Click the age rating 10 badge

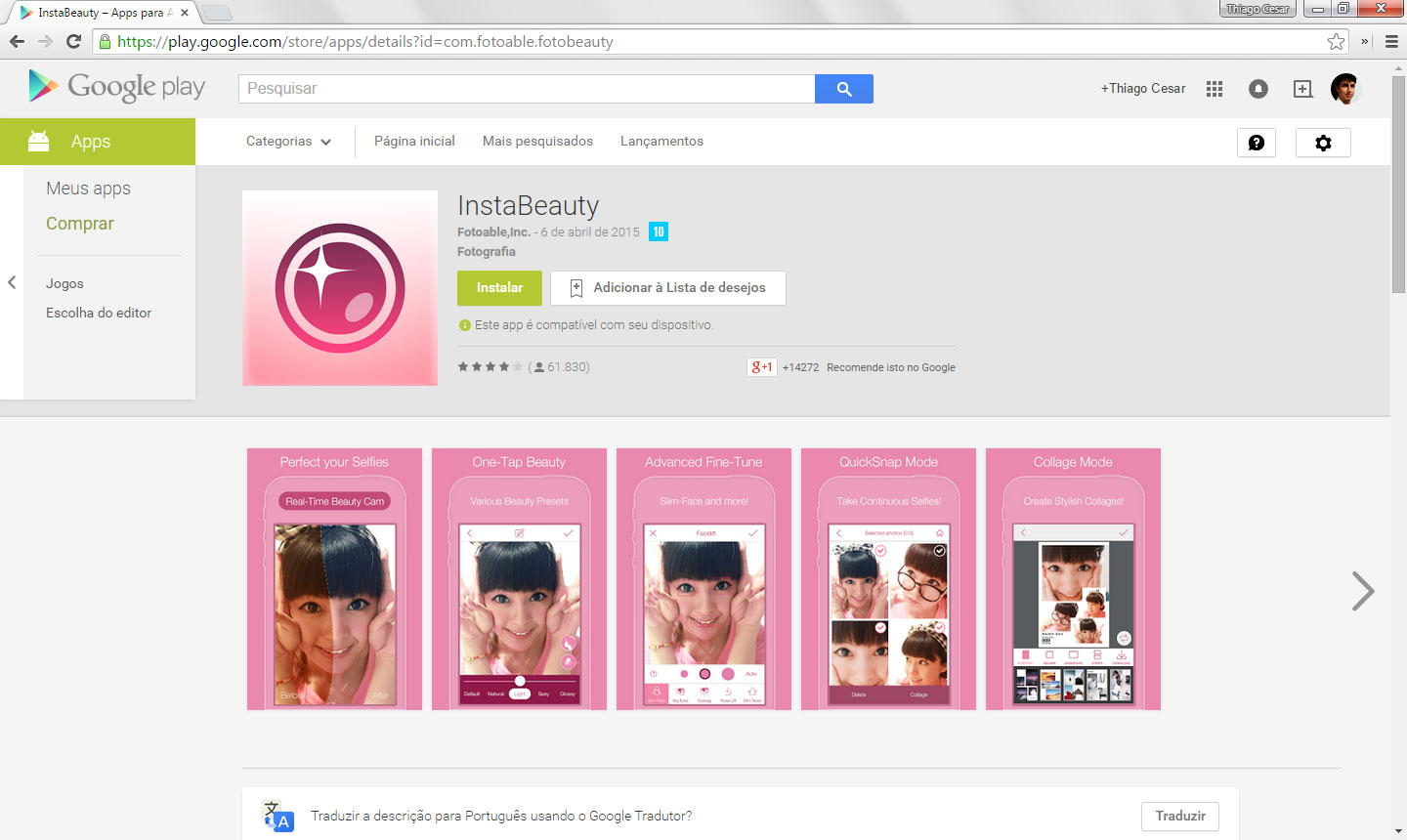click(659, 231)
